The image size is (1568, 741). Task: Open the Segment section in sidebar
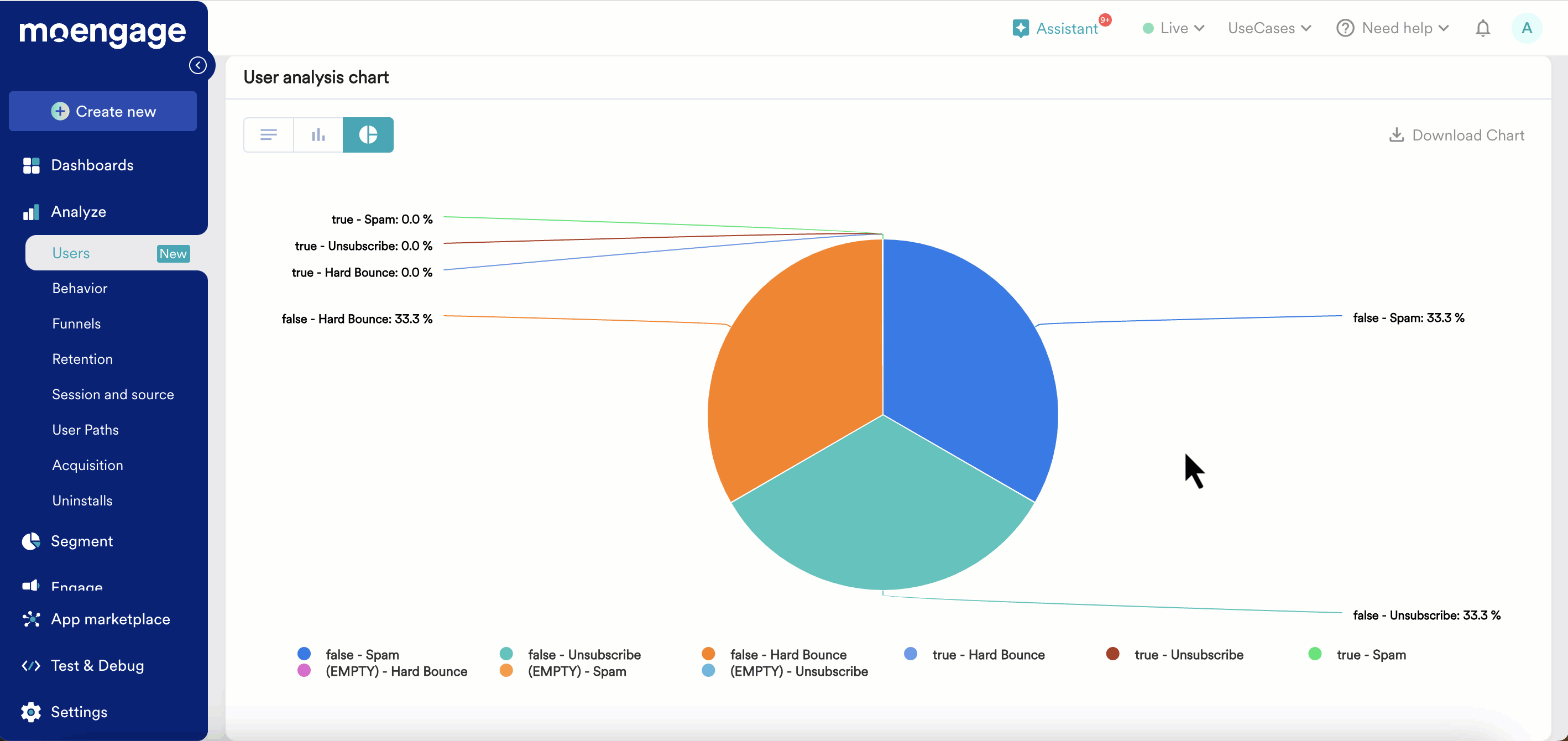pos(82,541)
